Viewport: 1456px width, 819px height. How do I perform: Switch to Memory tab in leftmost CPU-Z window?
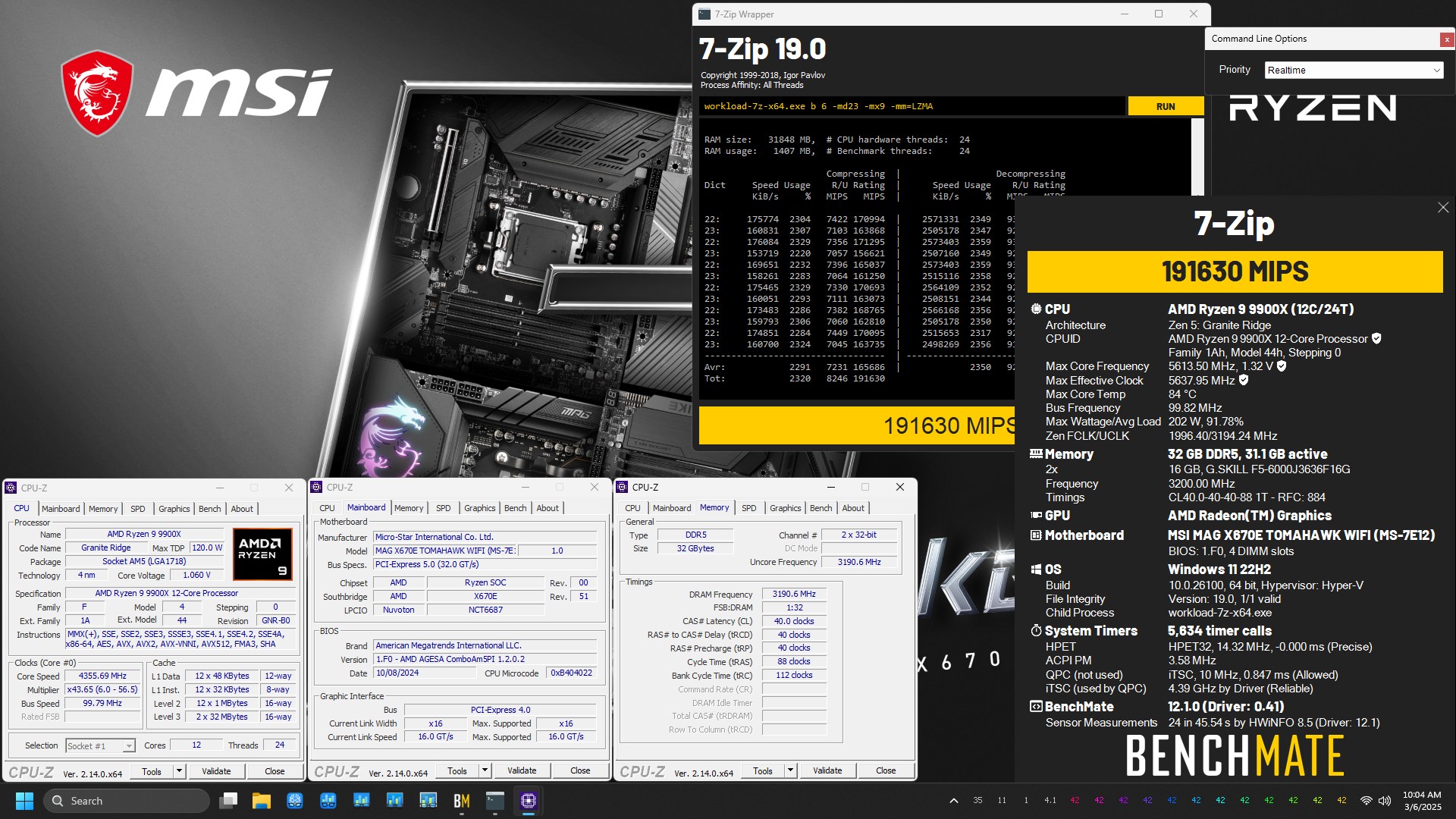point(103,509)
